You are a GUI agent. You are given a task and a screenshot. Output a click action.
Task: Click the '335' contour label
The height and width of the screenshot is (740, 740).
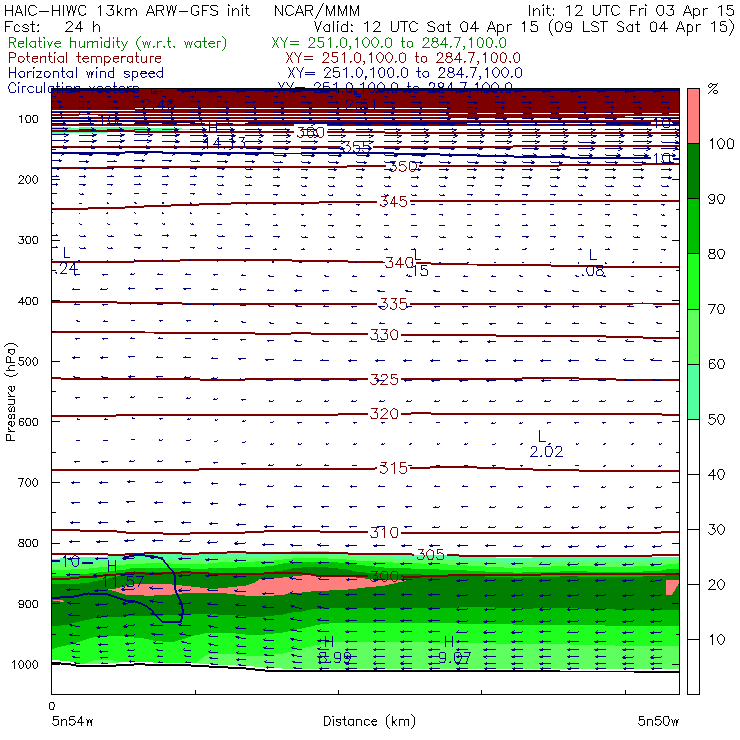tap(393, 304)
